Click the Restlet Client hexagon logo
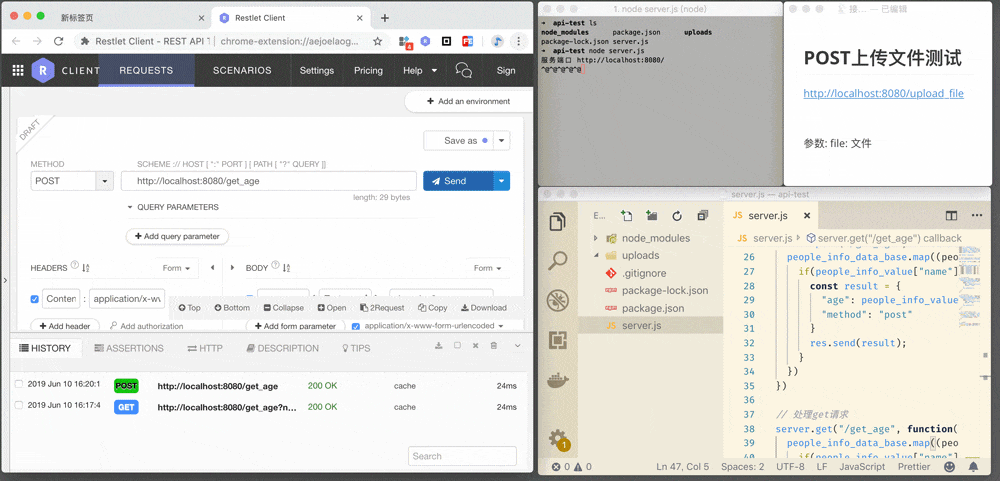 [43, 70]
